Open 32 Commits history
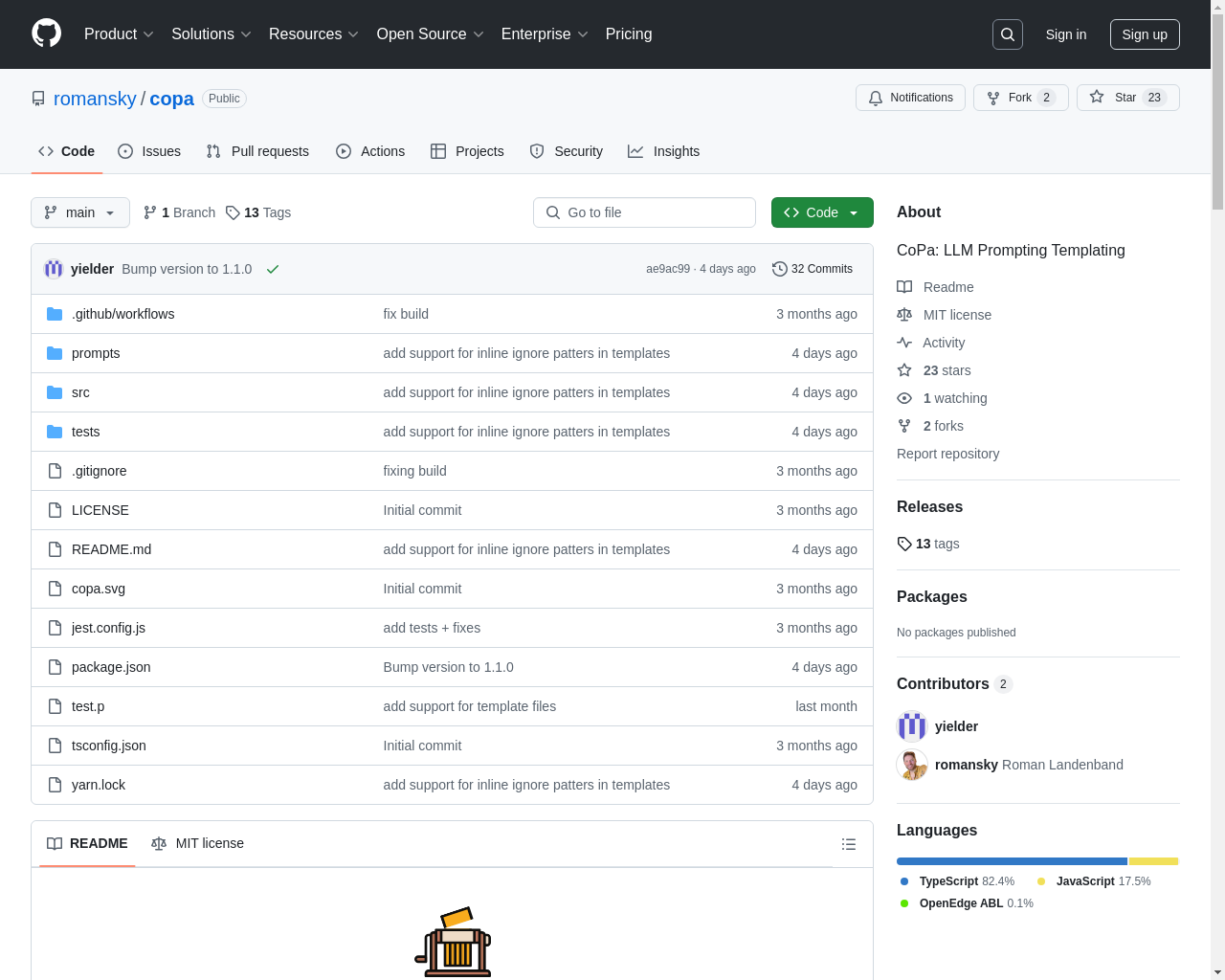Screen dimensions: 1225x980 (813, 269)
